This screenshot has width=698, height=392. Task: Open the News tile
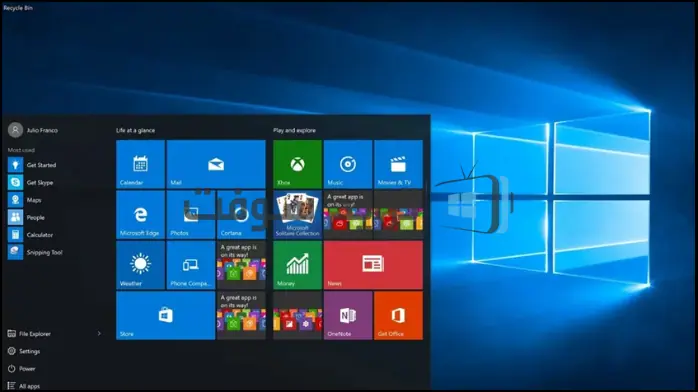[x=373, y=265]
